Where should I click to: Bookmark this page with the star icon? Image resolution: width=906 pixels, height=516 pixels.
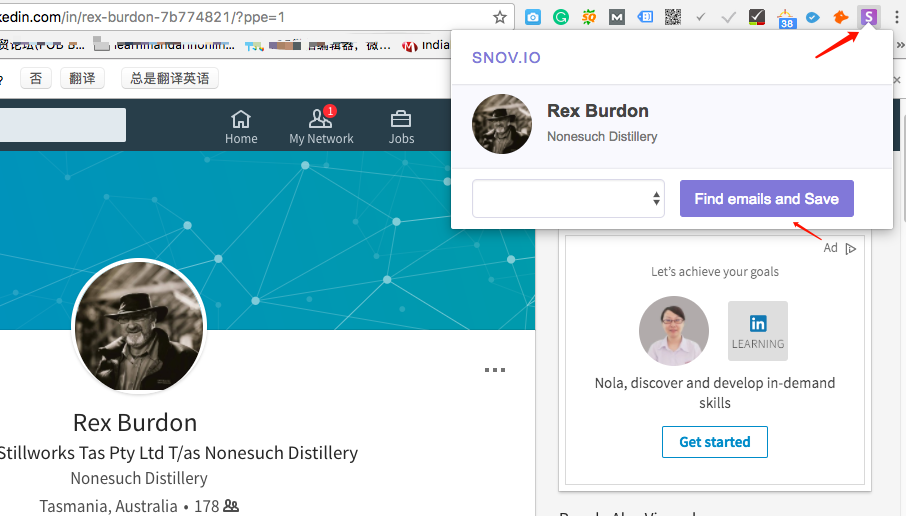coord(500,17)
